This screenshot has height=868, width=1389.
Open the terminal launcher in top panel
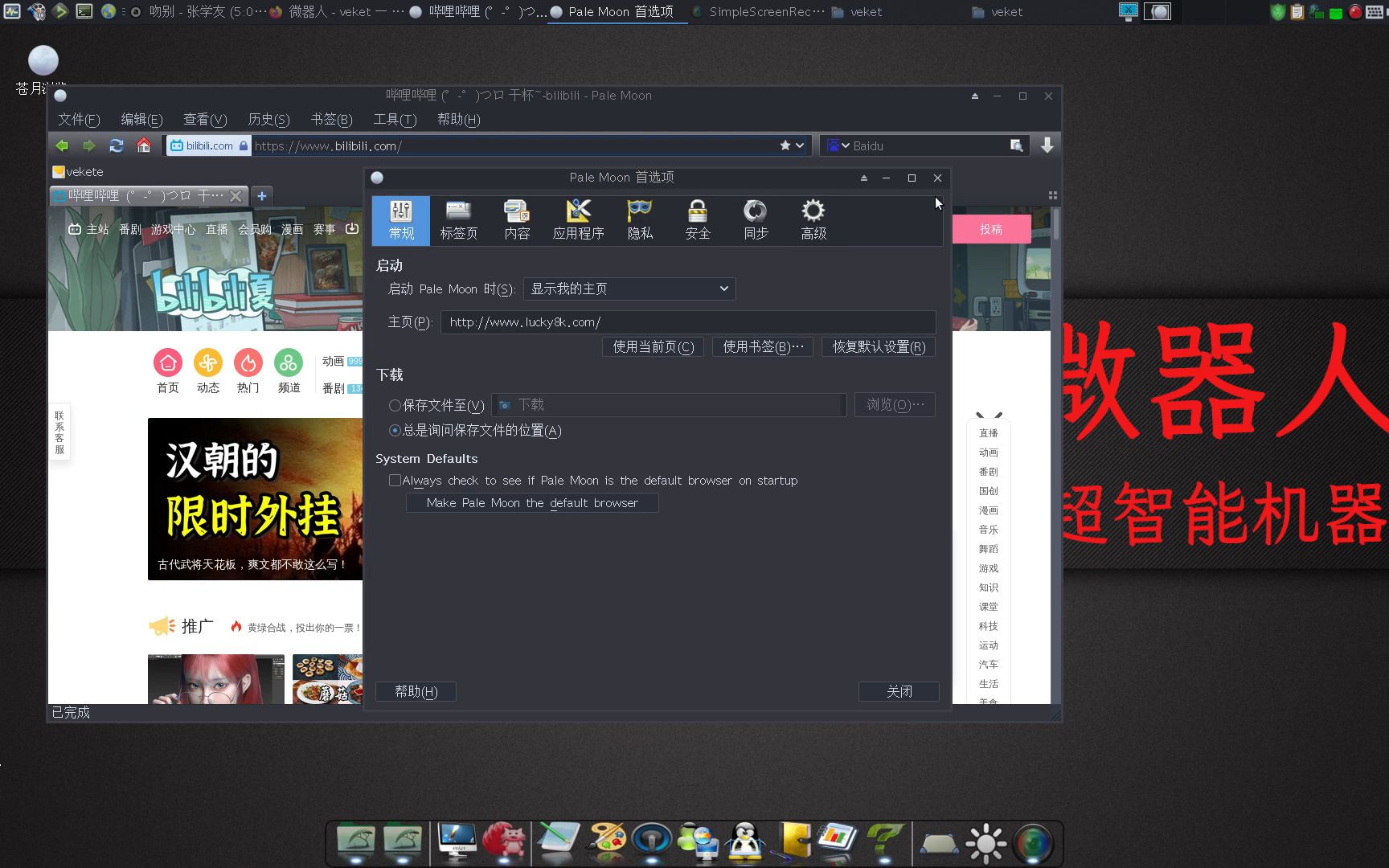84,11
